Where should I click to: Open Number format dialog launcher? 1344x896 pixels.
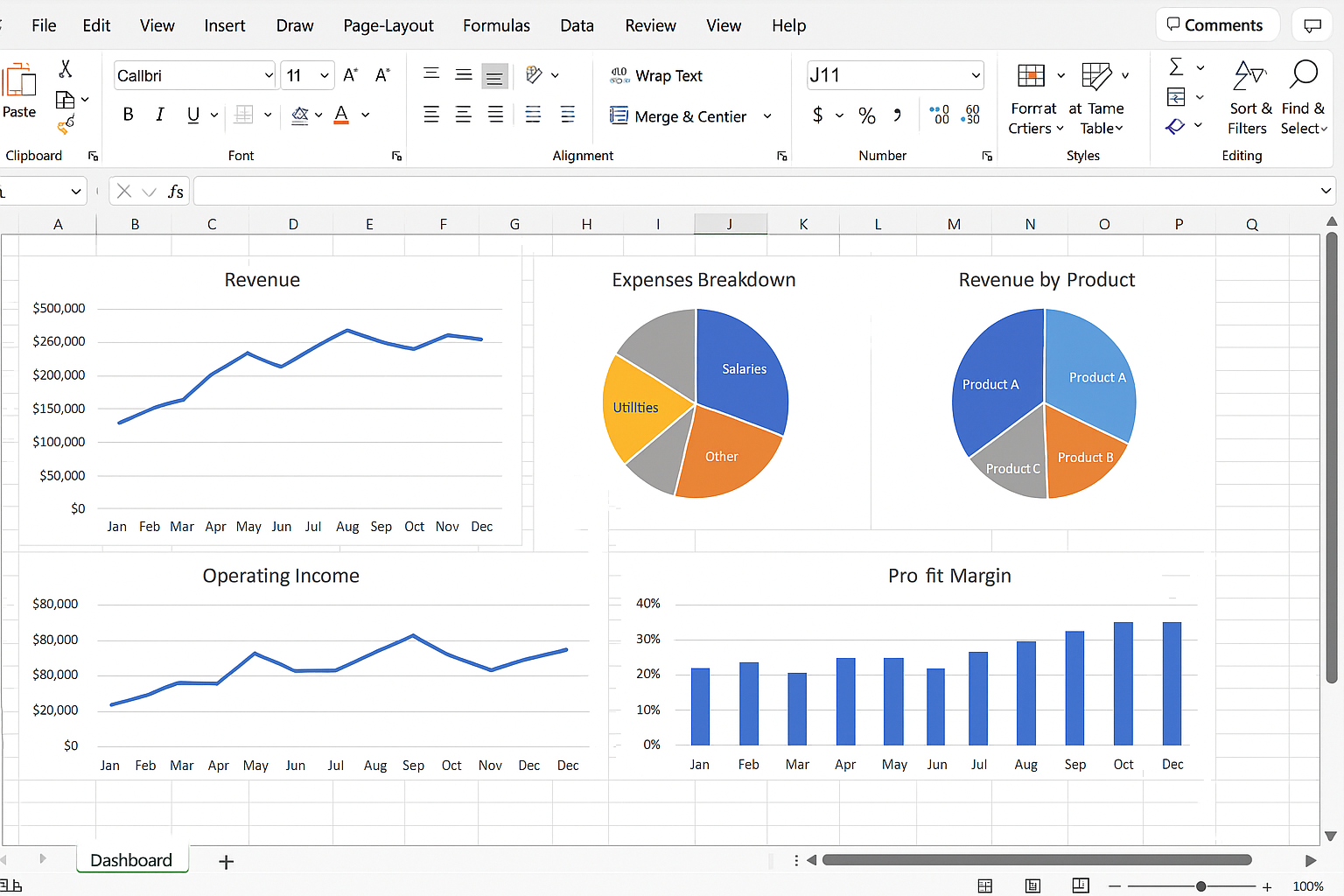pyautogui.click(x=987, y=156)
